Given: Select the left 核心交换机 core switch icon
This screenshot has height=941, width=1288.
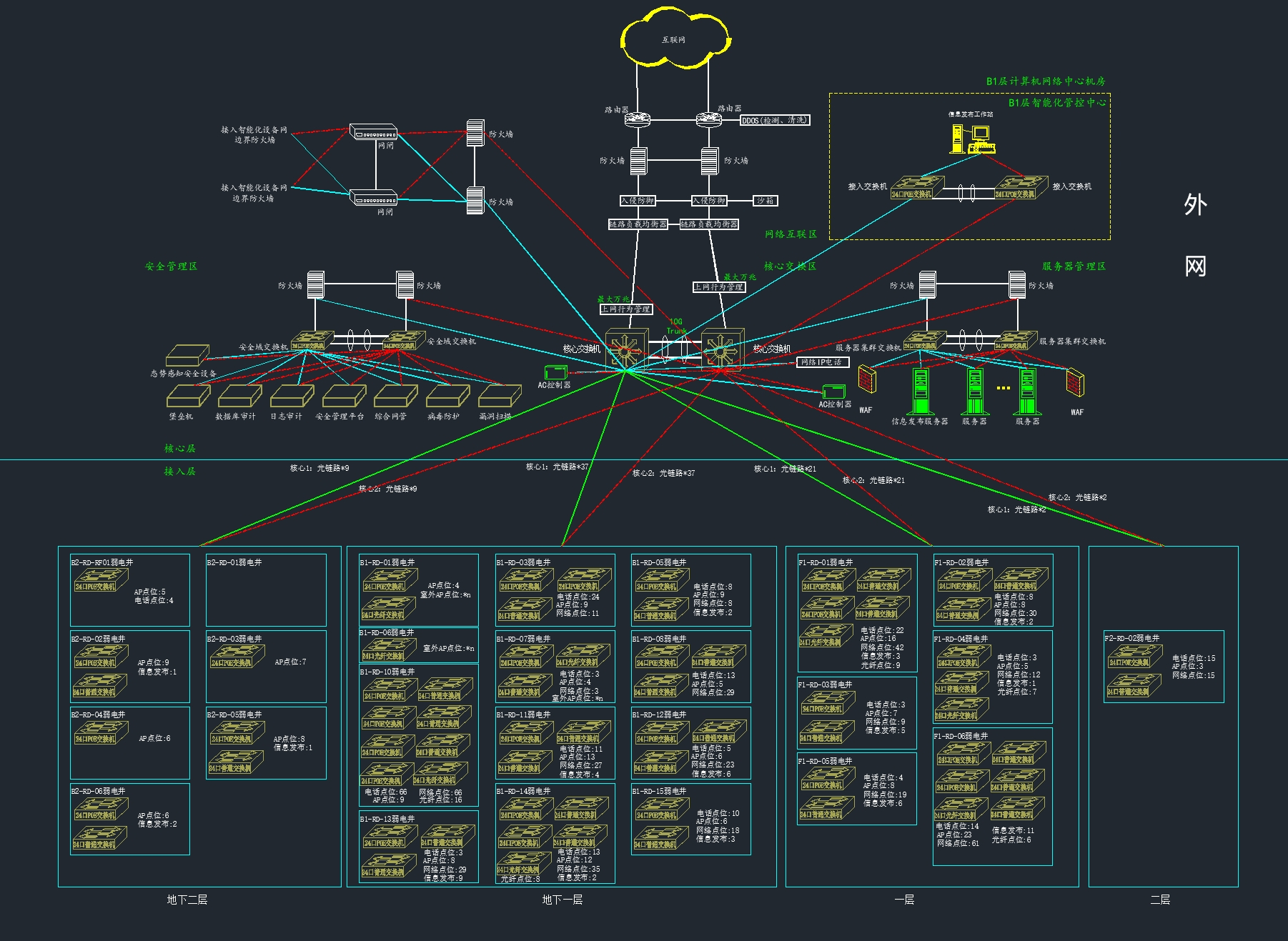Looking at the screenshot, I should [x=626, y=349].
